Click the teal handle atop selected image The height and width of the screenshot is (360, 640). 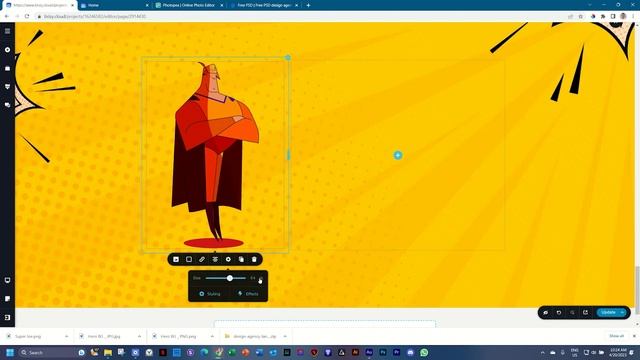coord(288,58)
